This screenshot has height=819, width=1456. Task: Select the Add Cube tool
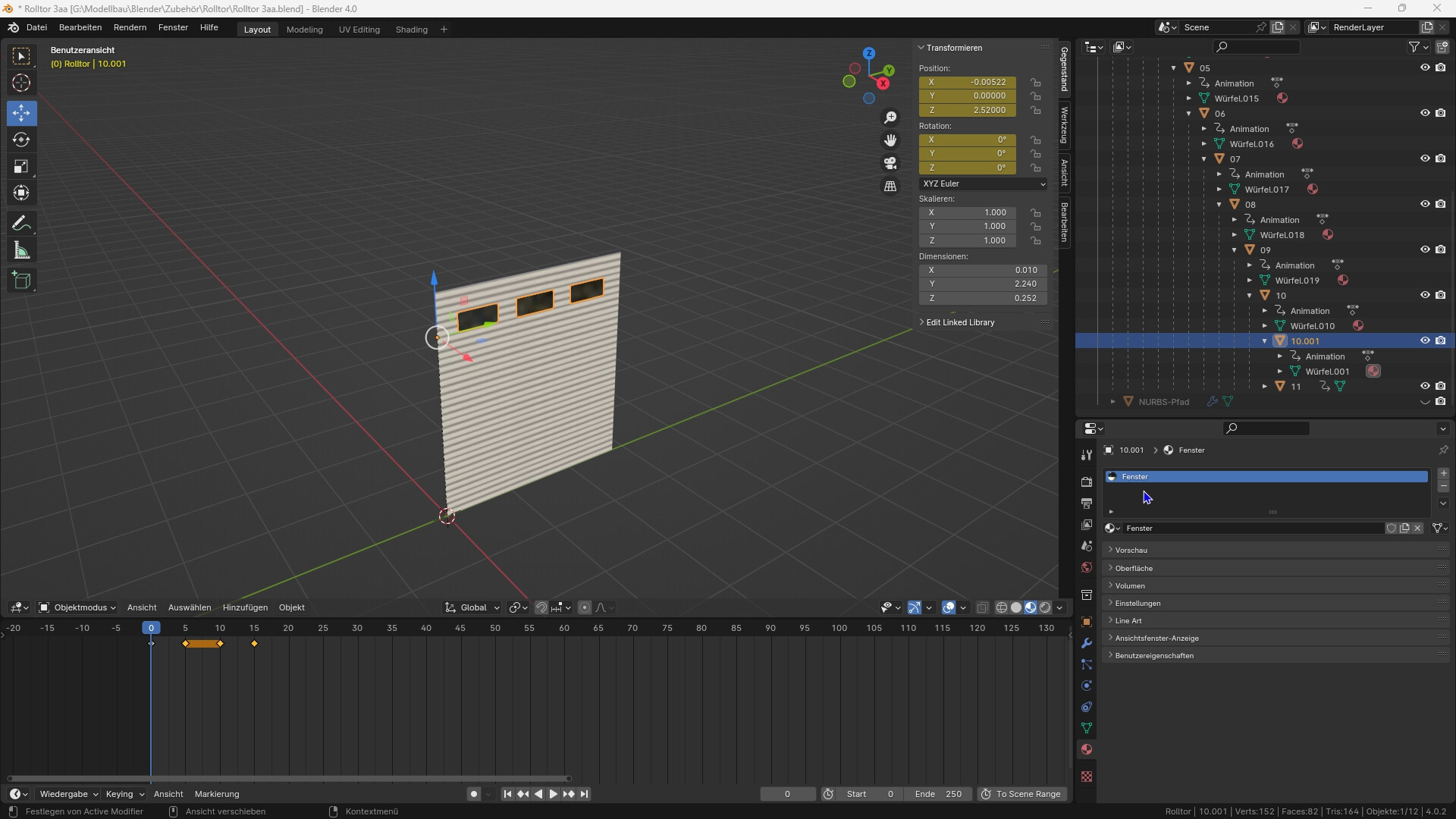21,281
